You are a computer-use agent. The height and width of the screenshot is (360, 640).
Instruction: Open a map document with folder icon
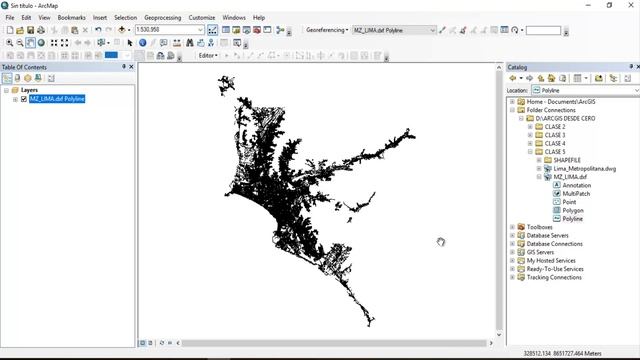tap(20, 30)
